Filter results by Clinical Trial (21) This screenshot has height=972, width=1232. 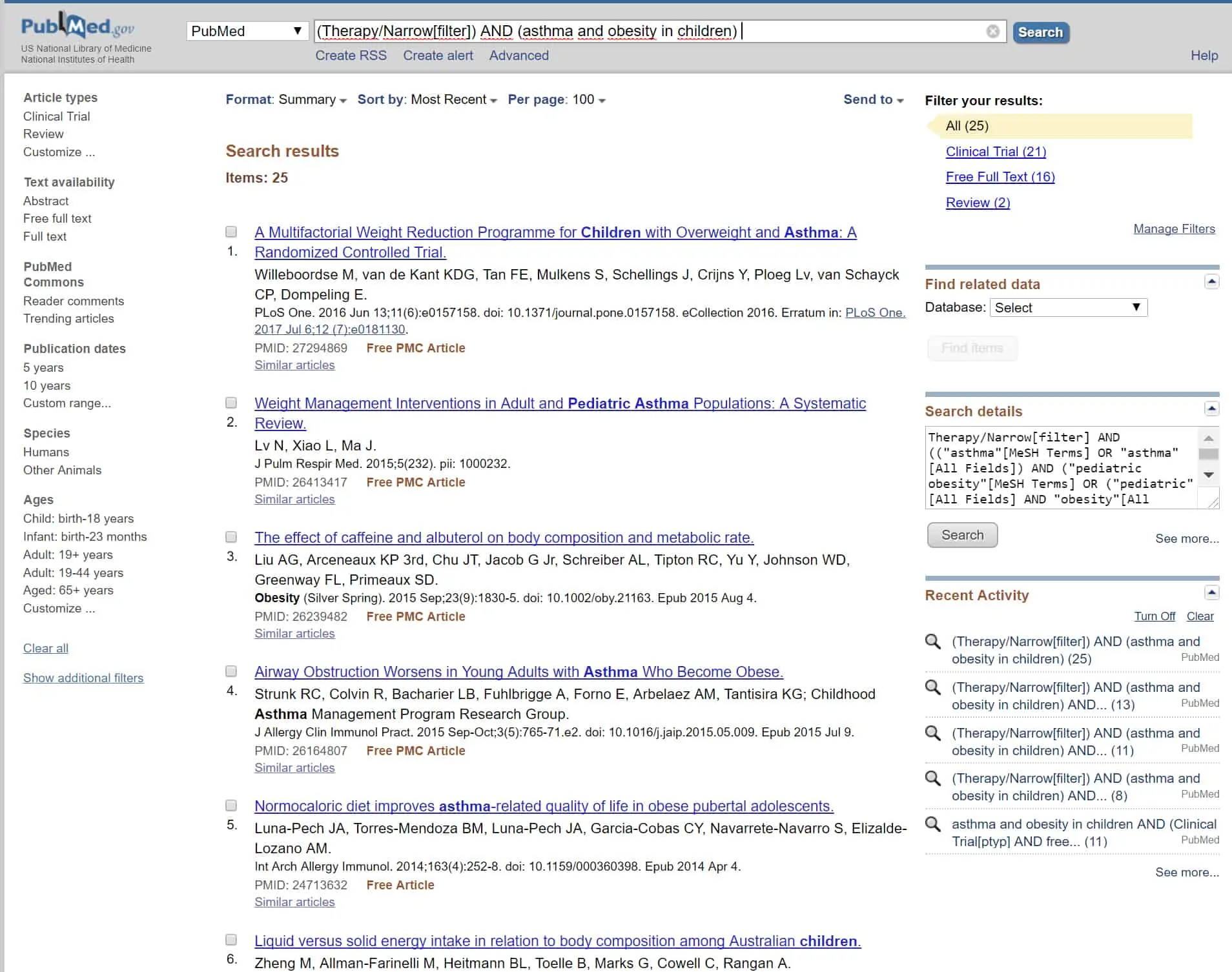pos(995,152)
